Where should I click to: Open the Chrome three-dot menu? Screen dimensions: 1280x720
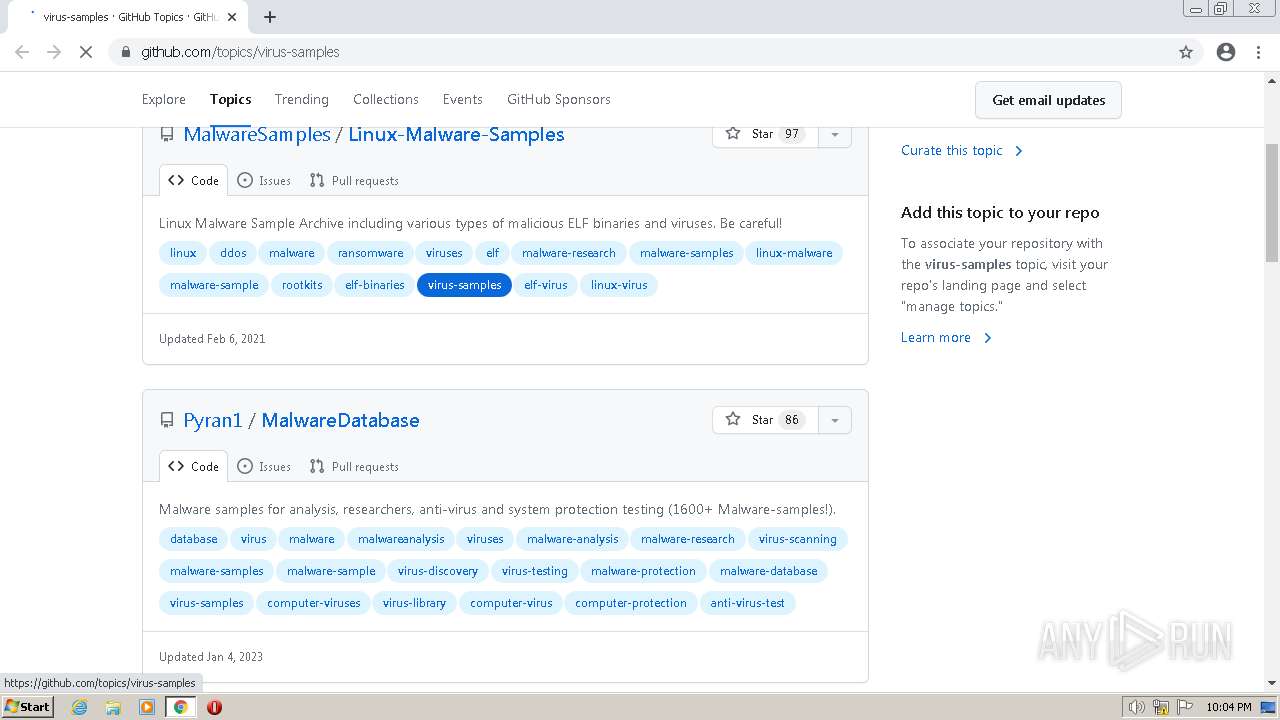point(1258,52)
